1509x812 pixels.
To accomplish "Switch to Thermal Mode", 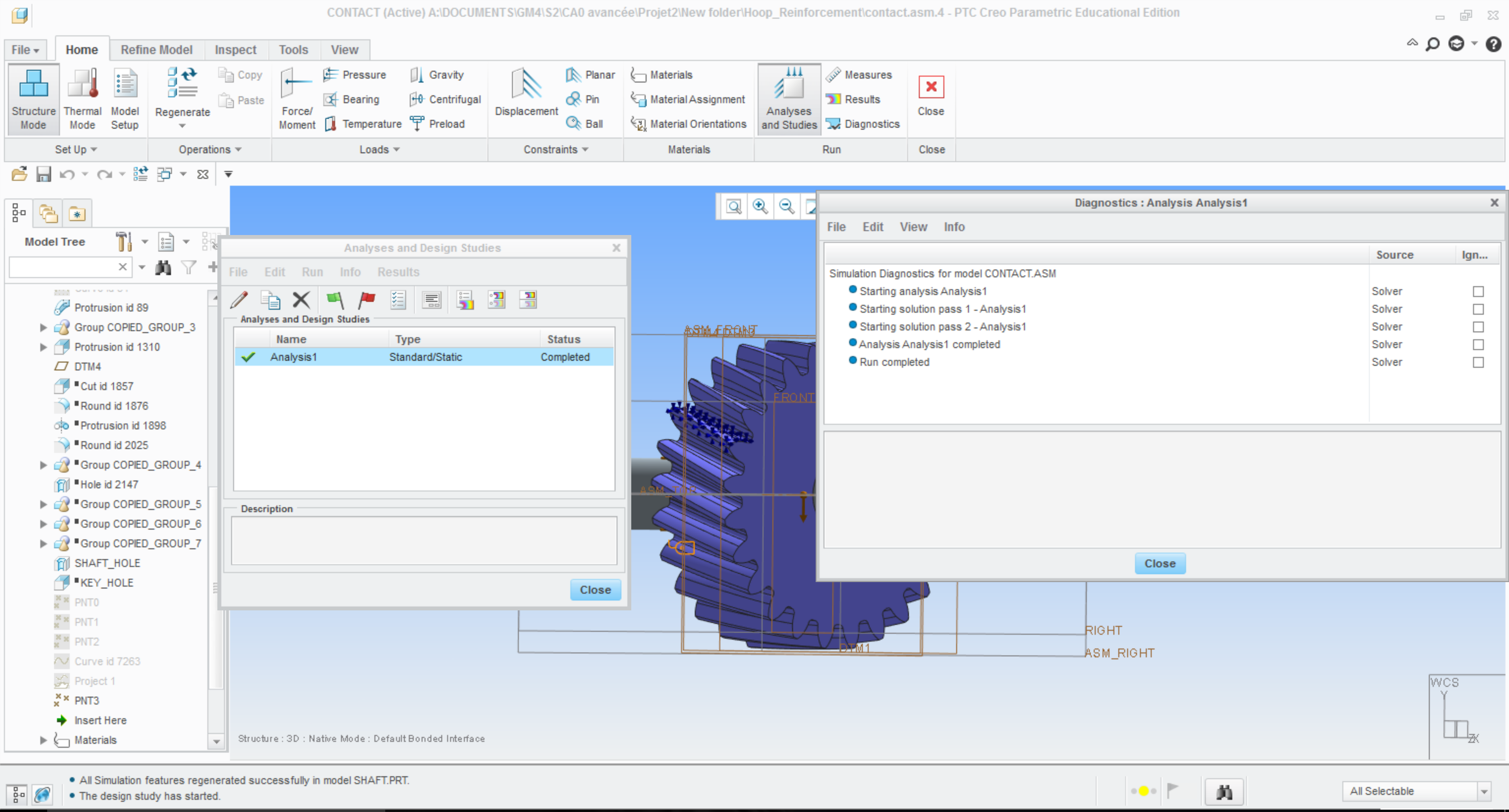I will click(x=82, y=99).
